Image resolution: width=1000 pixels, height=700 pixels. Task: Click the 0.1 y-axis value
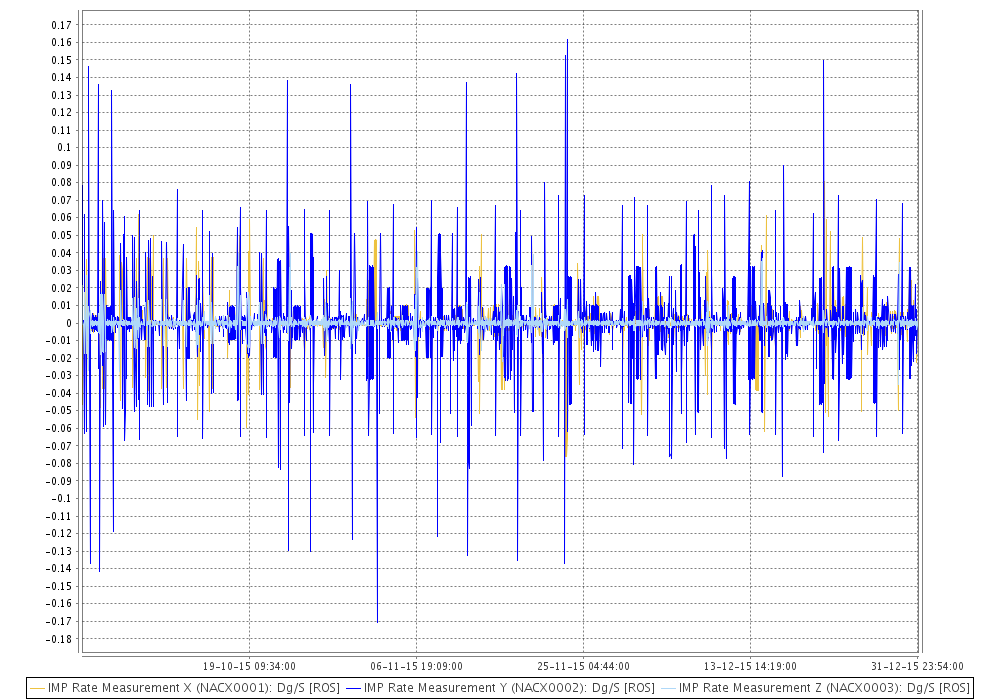pos(64,147)
